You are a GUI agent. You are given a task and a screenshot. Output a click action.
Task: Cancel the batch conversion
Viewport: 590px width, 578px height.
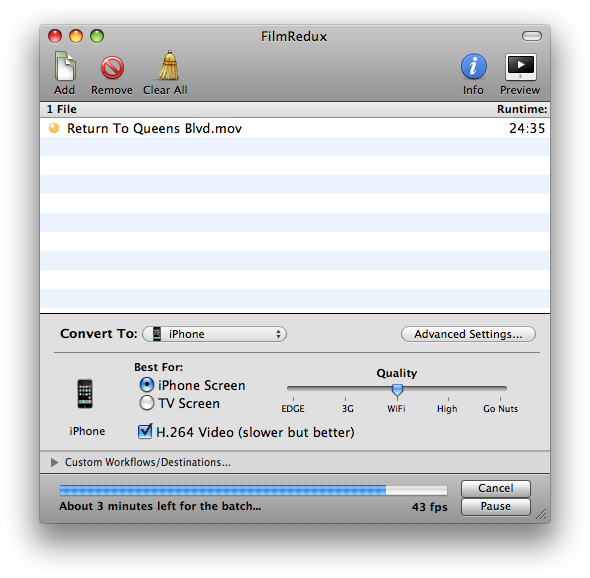(496, 488)
